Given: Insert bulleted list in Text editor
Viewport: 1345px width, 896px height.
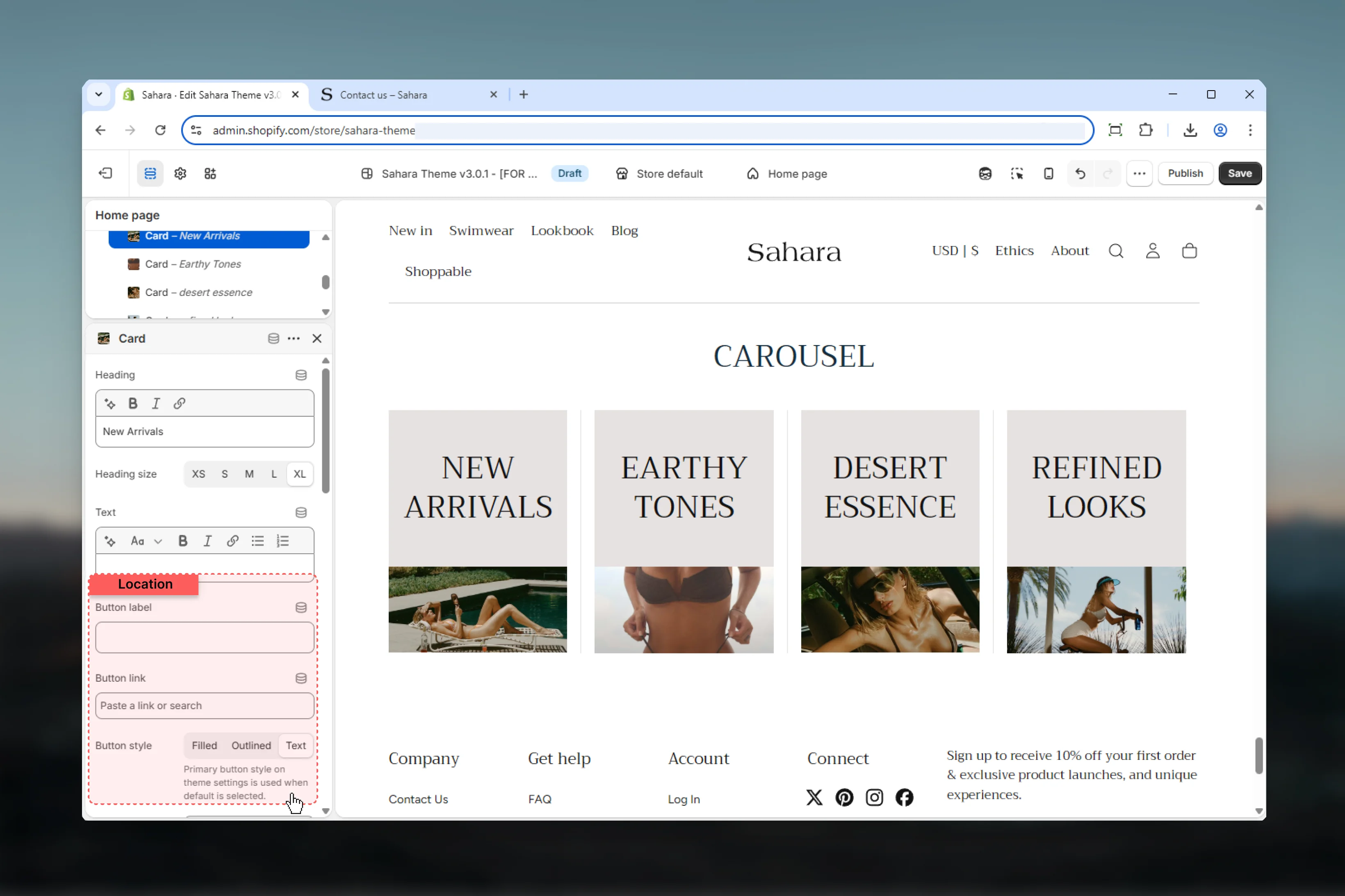Looking at the screenshot, I should point(258,541).
